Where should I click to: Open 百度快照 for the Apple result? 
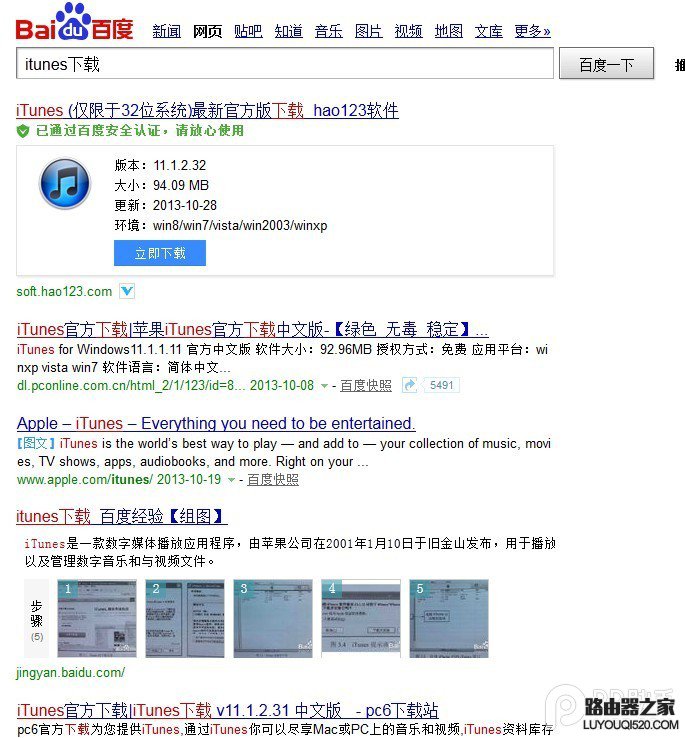click(x=273, y=480)
